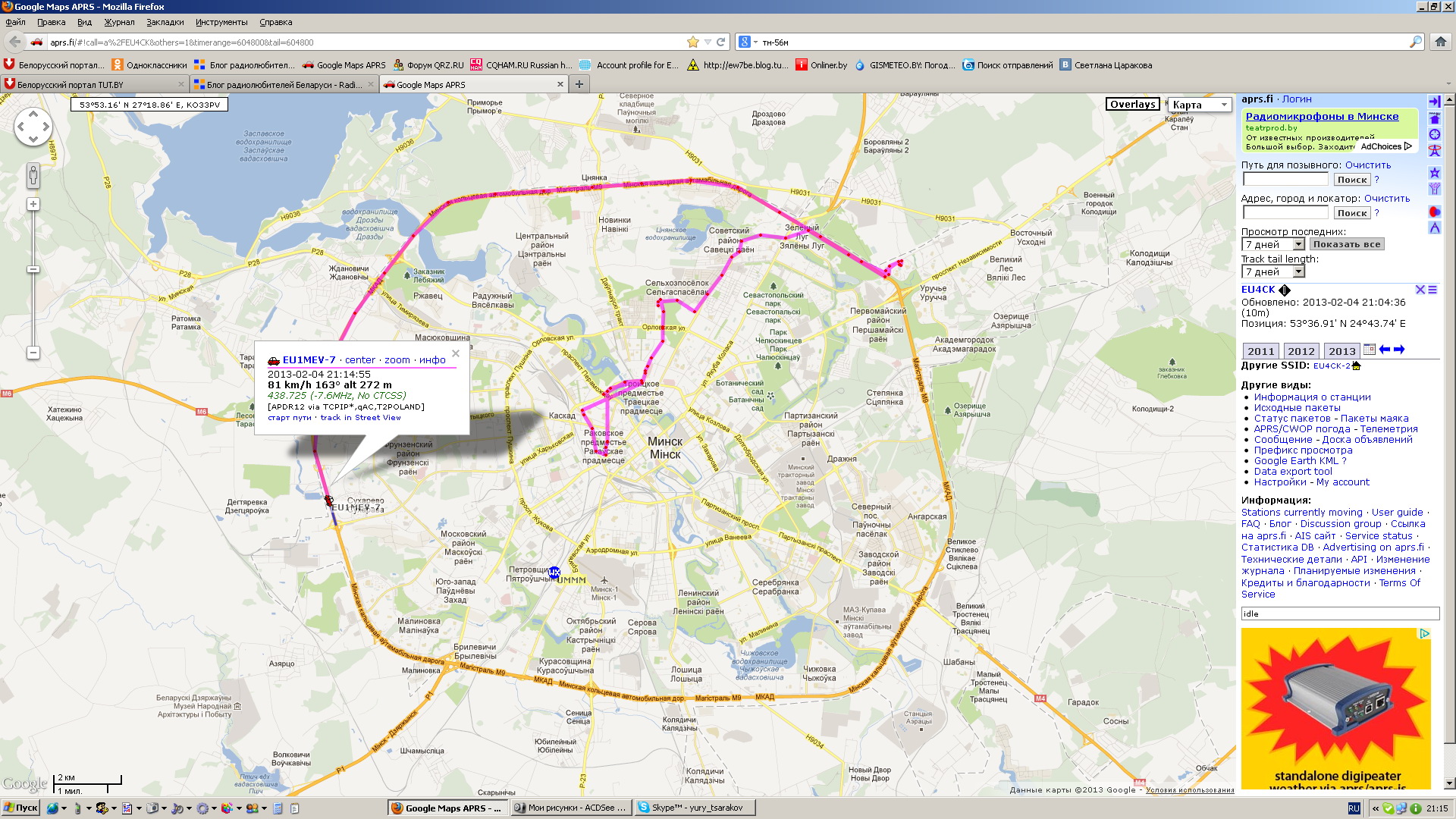Click the callsign path input field

1285,180
